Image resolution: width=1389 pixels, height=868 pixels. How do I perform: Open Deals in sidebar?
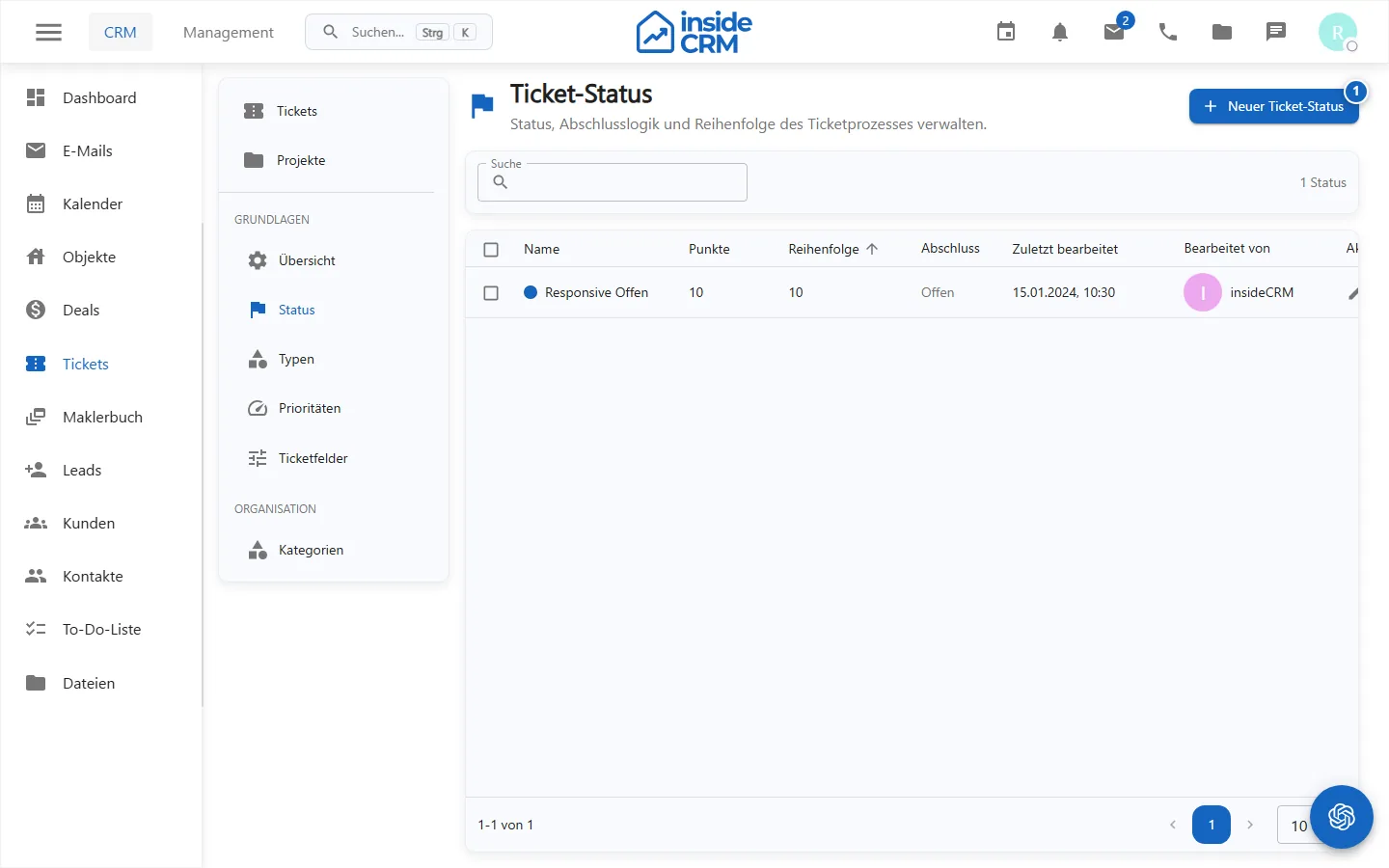[x=100, y=310]
